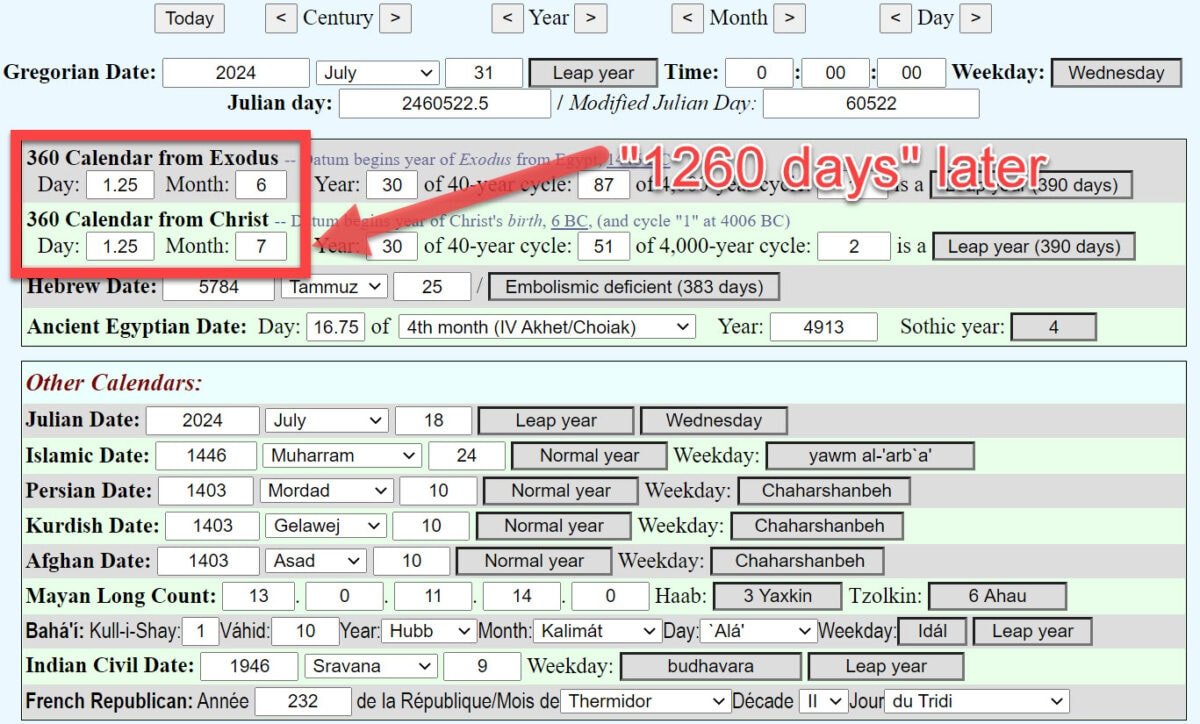Go back one Day
The width and height of the screenshot is (1200, 724).
(x=895, y=18)
